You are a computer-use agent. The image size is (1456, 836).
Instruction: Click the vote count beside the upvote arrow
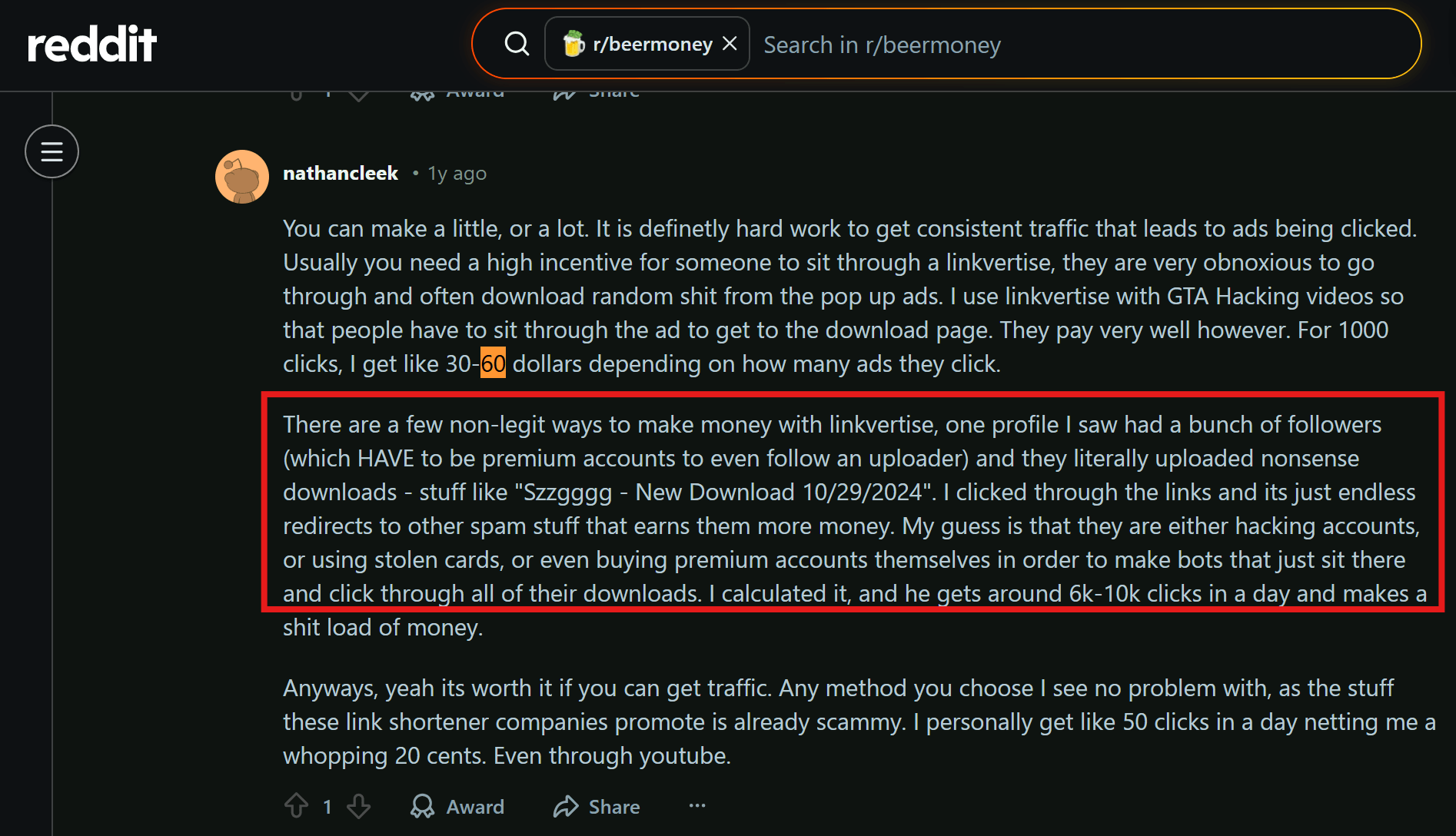327,807
